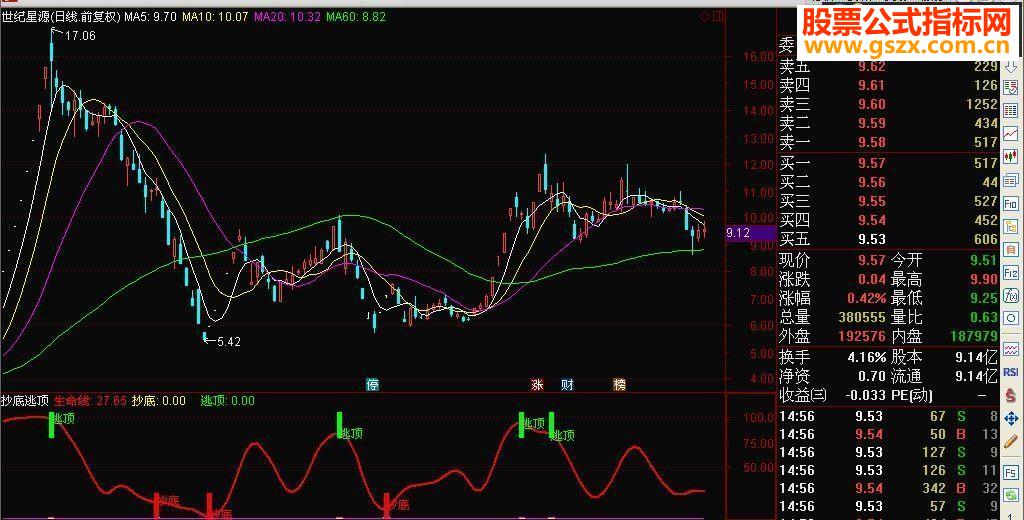1024x520 pixels.
Task: Click the 最低 9.25 value
Action: coord(984,298)
